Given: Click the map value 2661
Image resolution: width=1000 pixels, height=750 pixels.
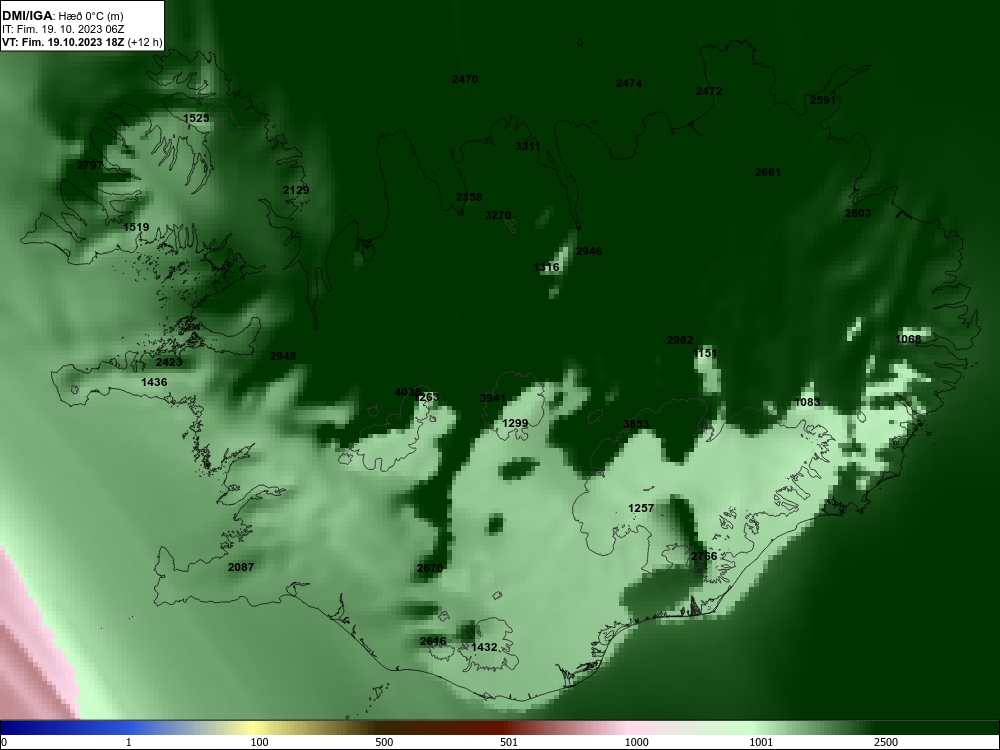Looking at the screenshot, I should [768, 172].
